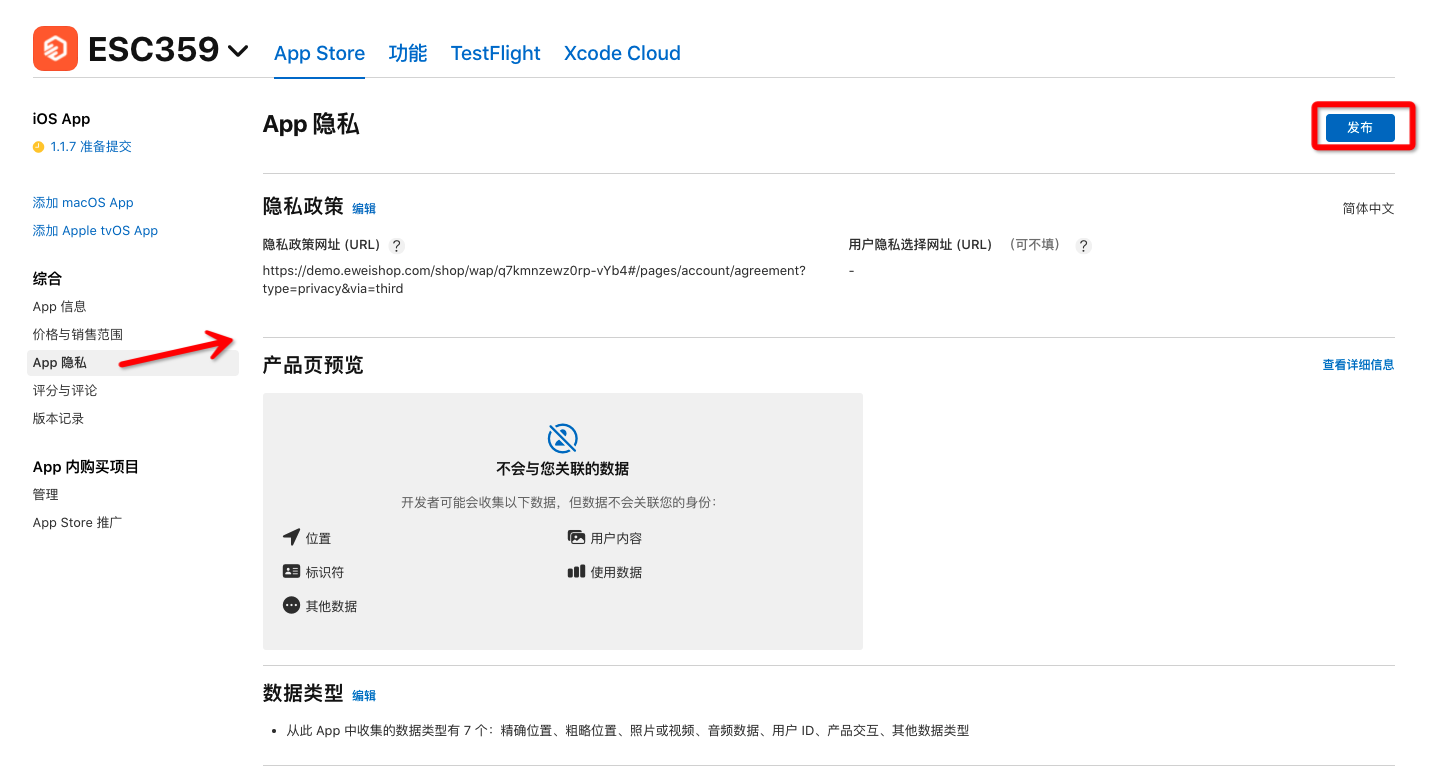
Task: Click the privacy policy URL text
Action: 534,280
